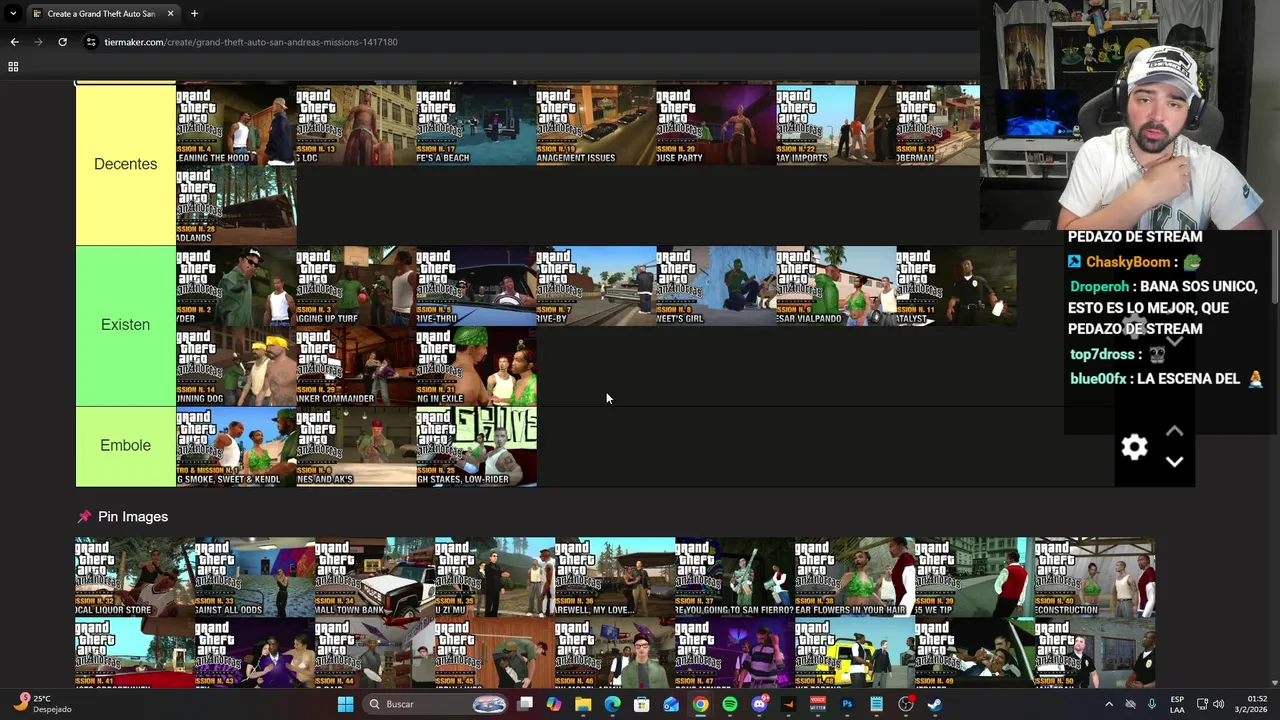Open Microsoft Edge from the taskbar
This screenshot has width=1280, height=720.
pyautogui.click(x=612, y=704)
